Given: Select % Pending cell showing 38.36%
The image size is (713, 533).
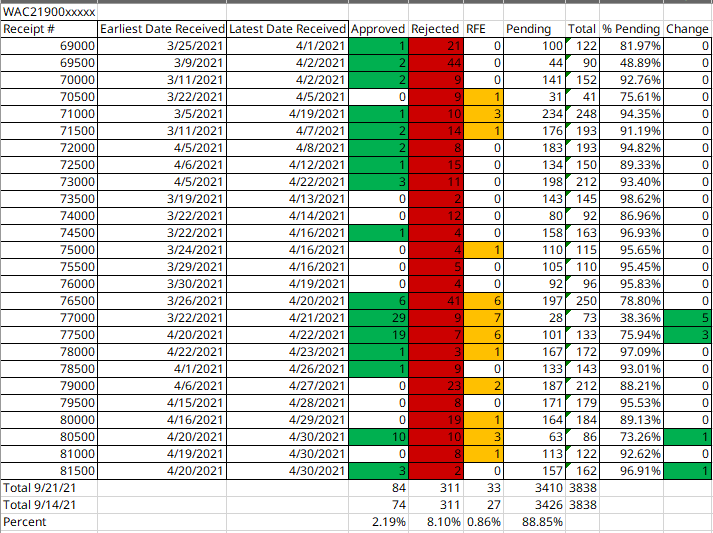Looking at the screenshot, I should point(631,318).
